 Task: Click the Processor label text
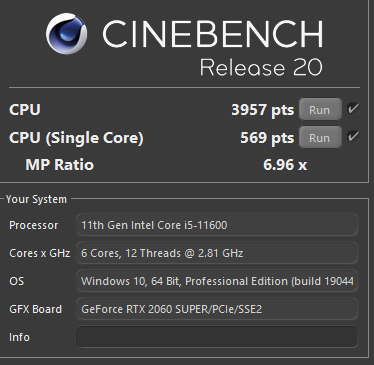[34, 225]
